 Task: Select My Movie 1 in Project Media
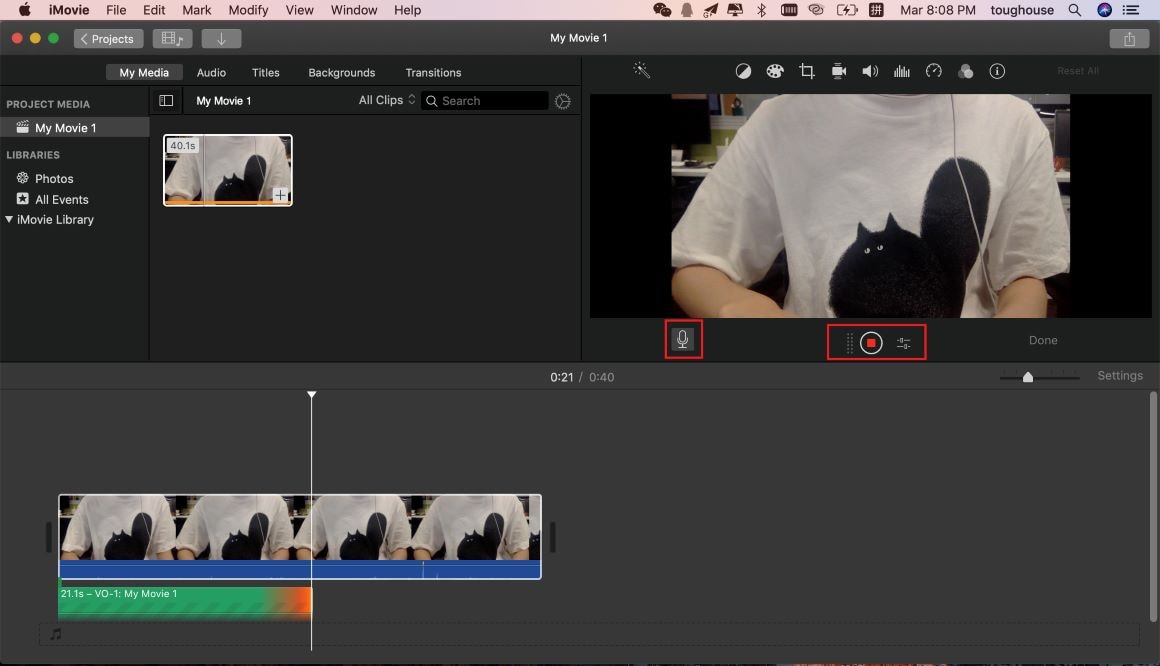(x=75, y=127)
